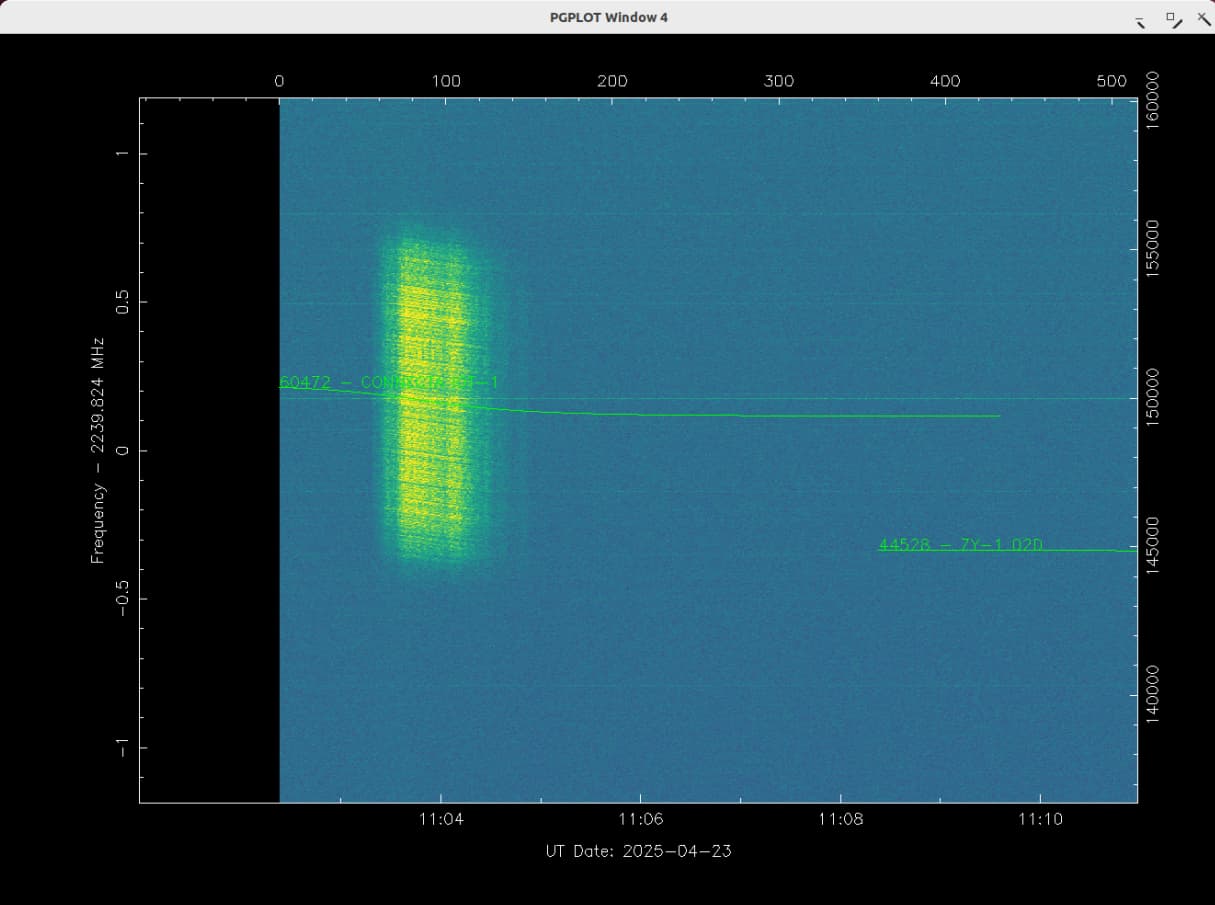Click the black empty region of plot
This screenshot has height=905, width=1215.
click(208, 450)
